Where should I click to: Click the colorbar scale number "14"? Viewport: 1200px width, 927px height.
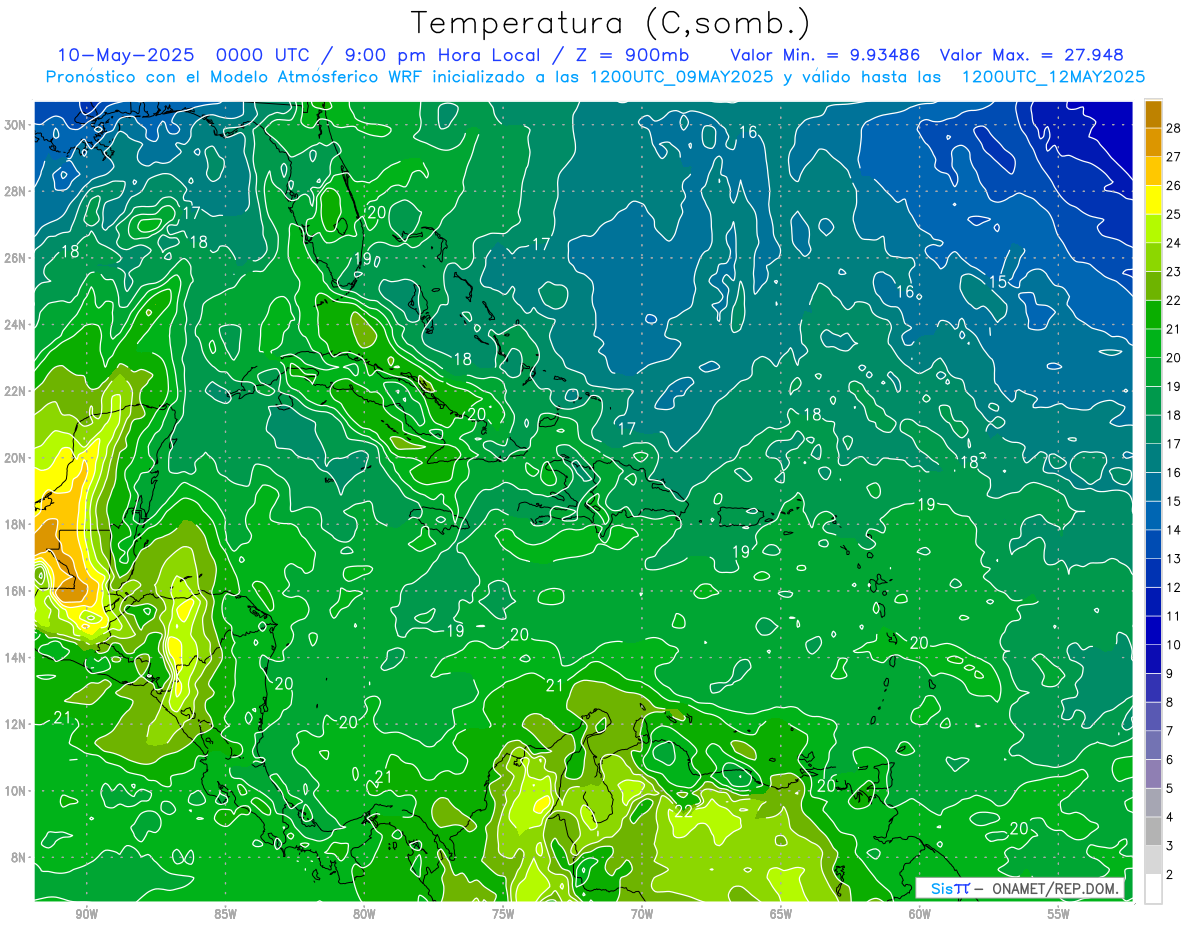[1174, 530]
